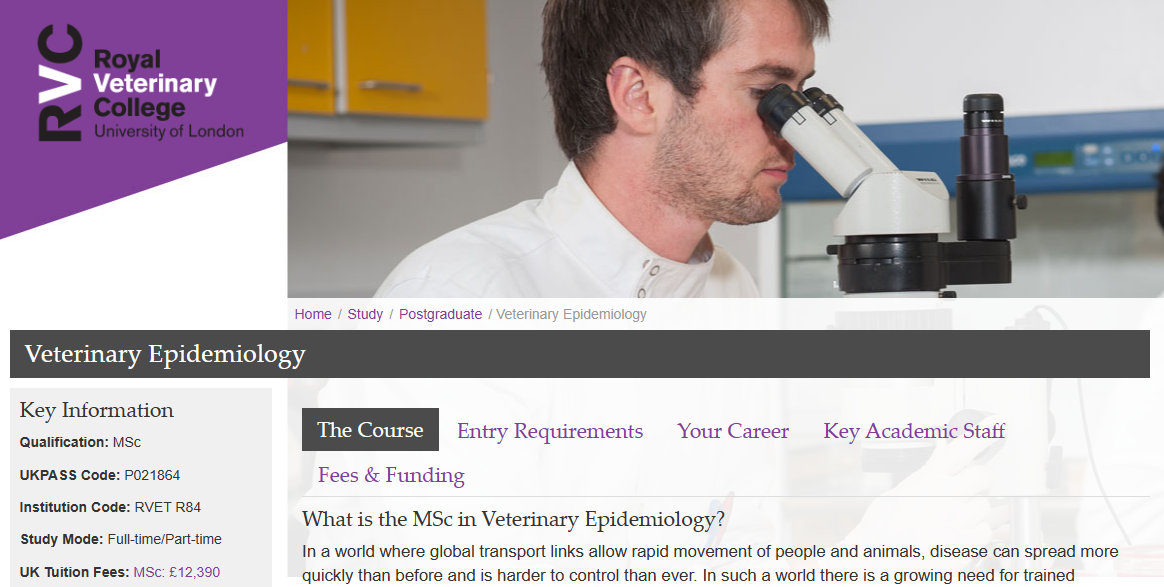Click the paragraph about global transport links
This screenshot has height=587, width=1164.
(710, 563)
